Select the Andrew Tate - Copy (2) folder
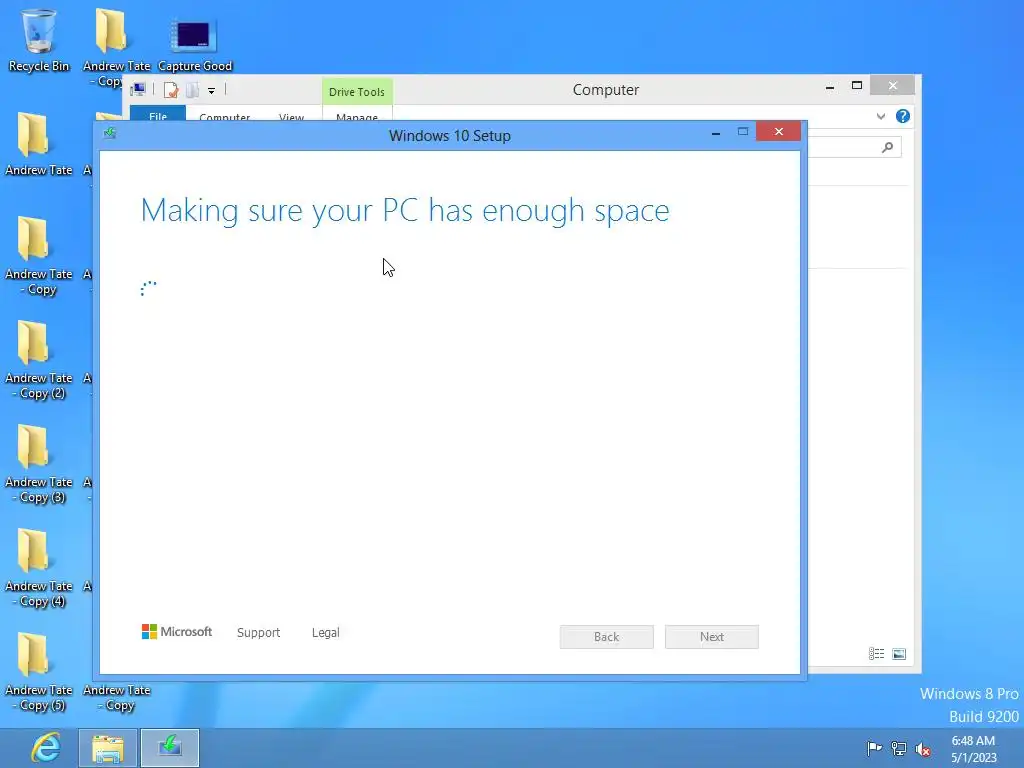The width and height of the screenshot is (1024, 768). [x=39, y=359]
